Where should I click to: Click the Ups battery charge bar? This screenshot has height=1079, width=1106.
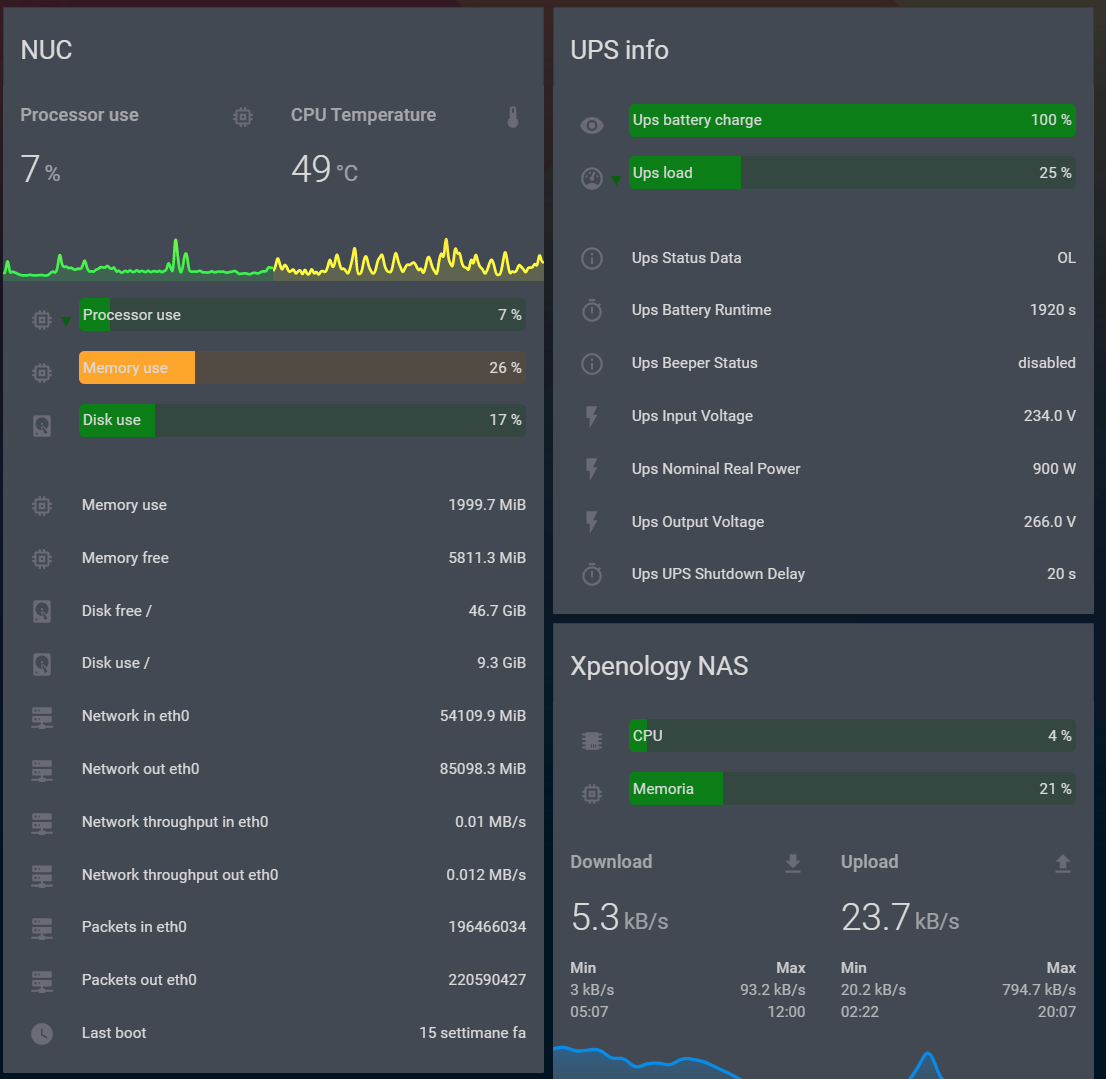tap(852, 120)
